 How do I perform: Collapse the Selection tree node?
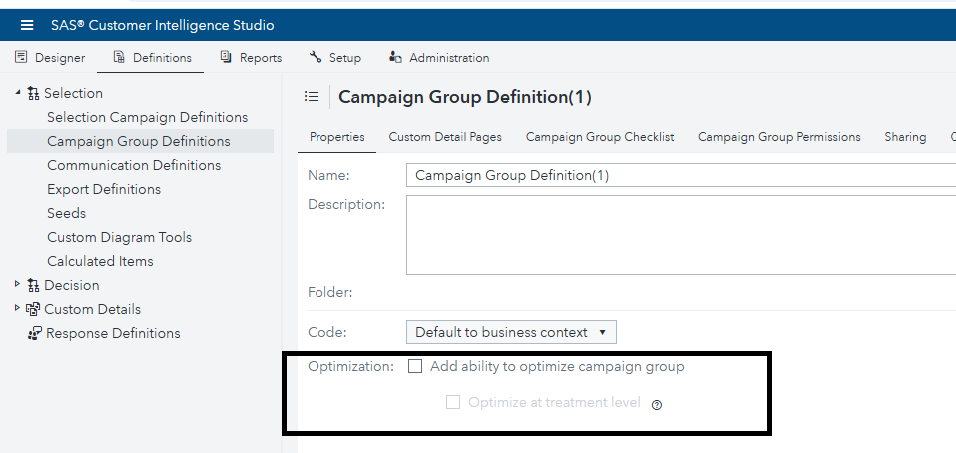point(17,92)
